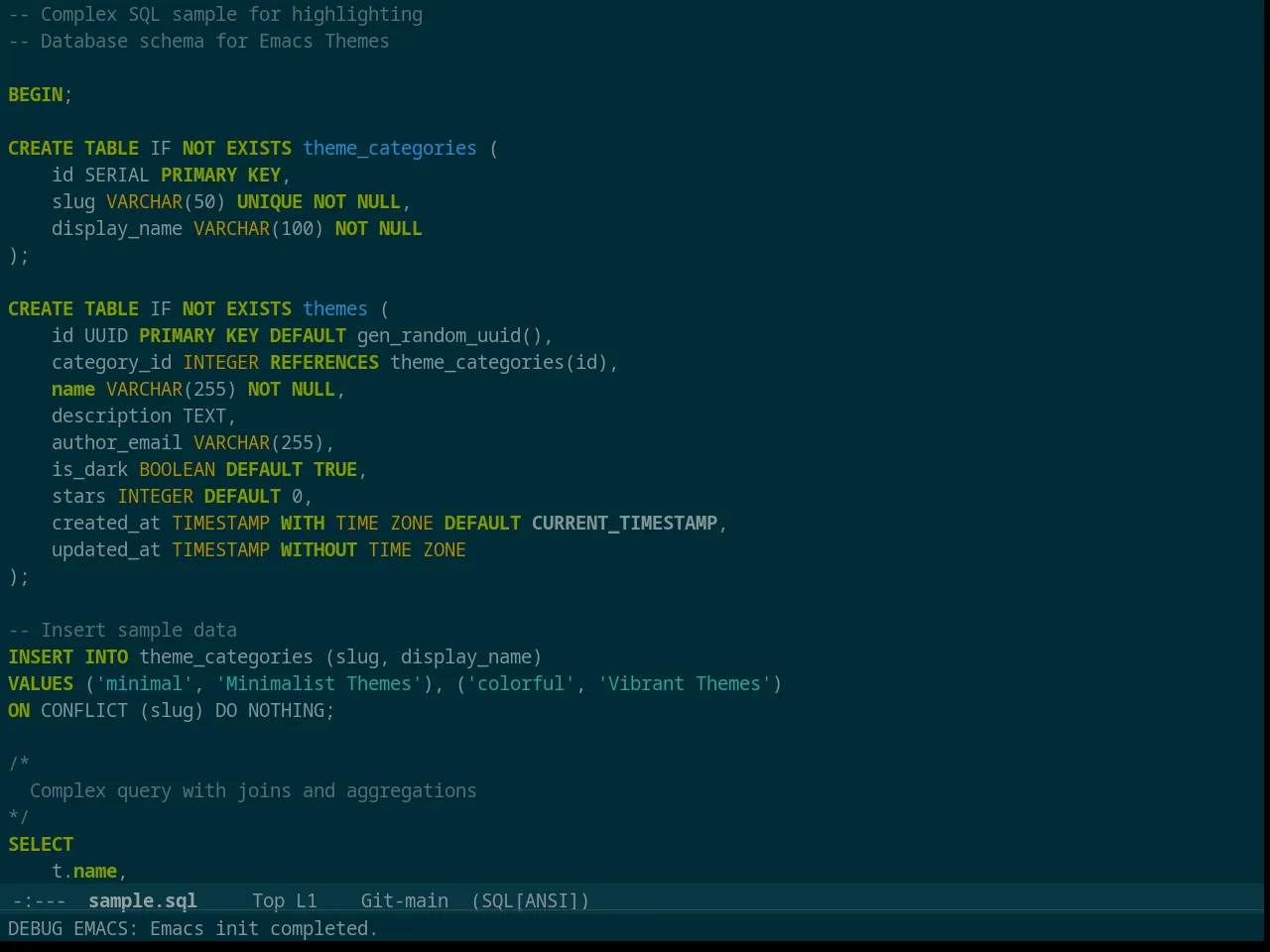Click the Top position indicator in mode line
1270x952 pixels.
tap(268, 900)
